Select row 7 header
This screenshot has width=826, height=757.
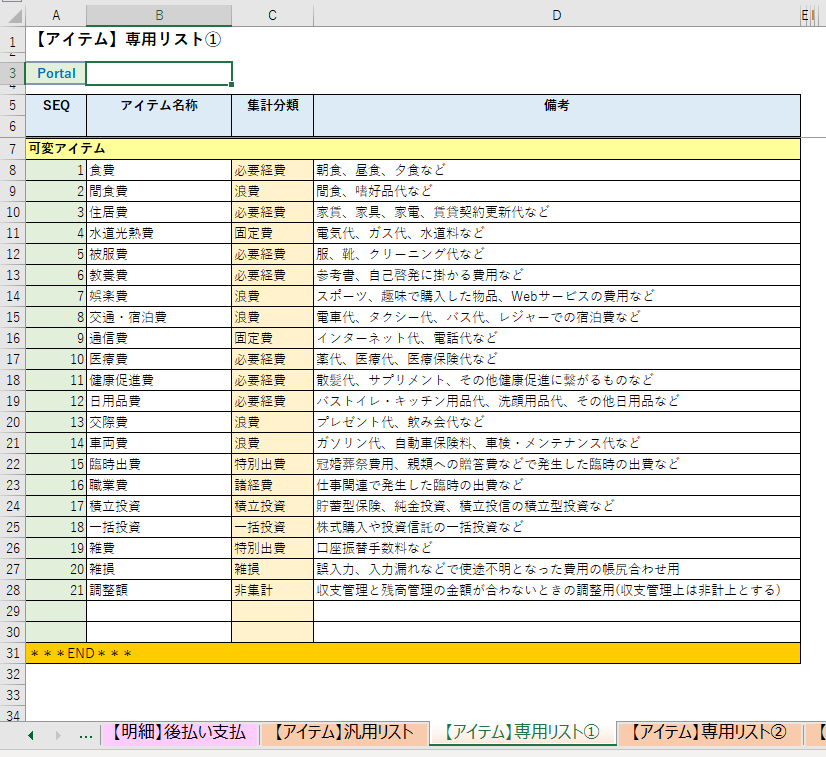coord(13,149)
